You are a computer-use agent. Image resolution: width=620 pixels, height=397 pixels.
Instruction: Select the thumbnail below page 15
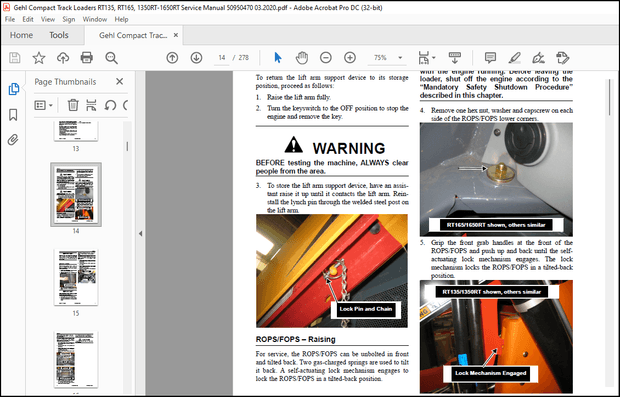pos(76,359)
